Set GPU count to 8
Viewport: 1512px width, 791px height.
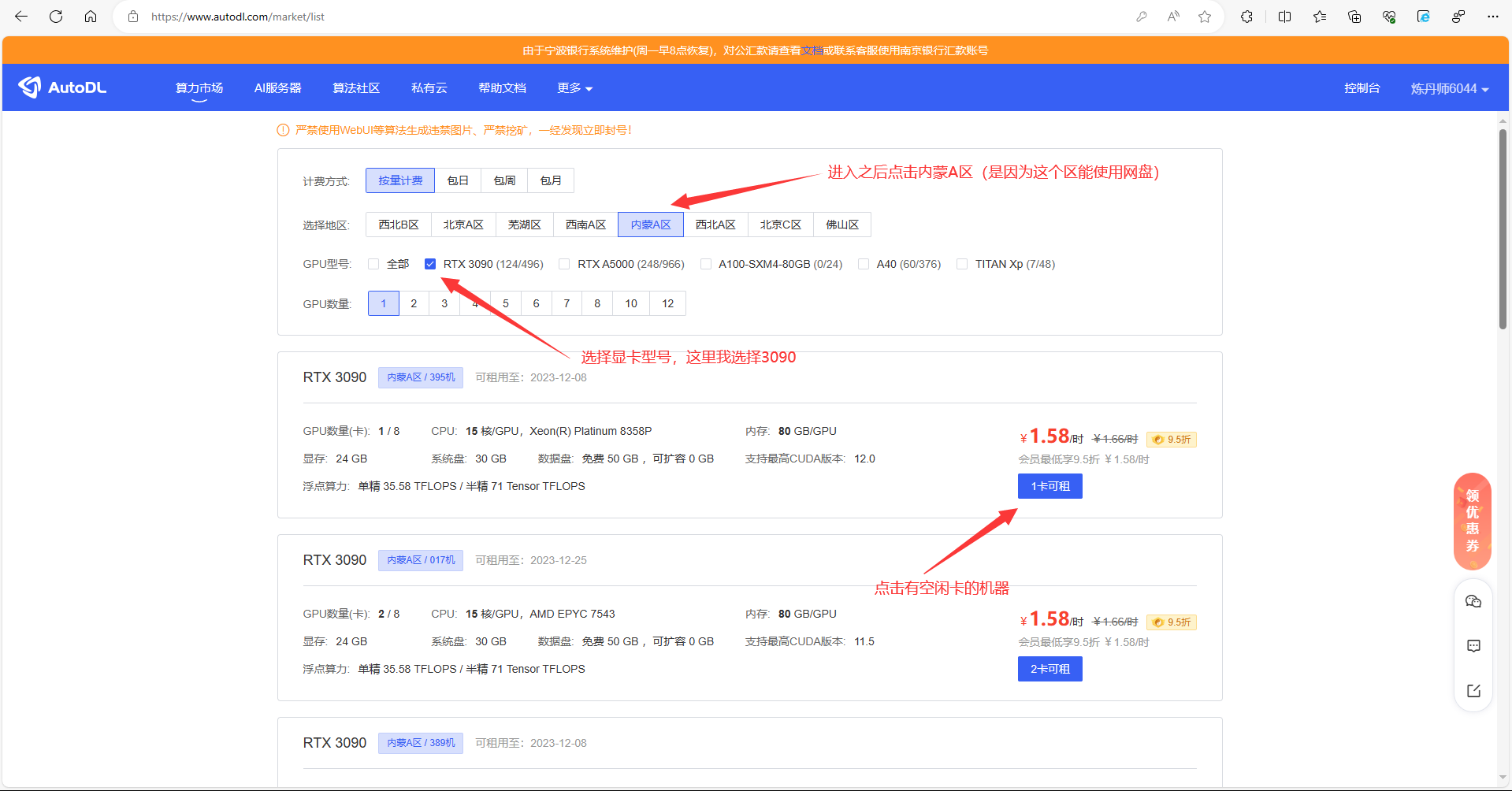pos(597,303)
